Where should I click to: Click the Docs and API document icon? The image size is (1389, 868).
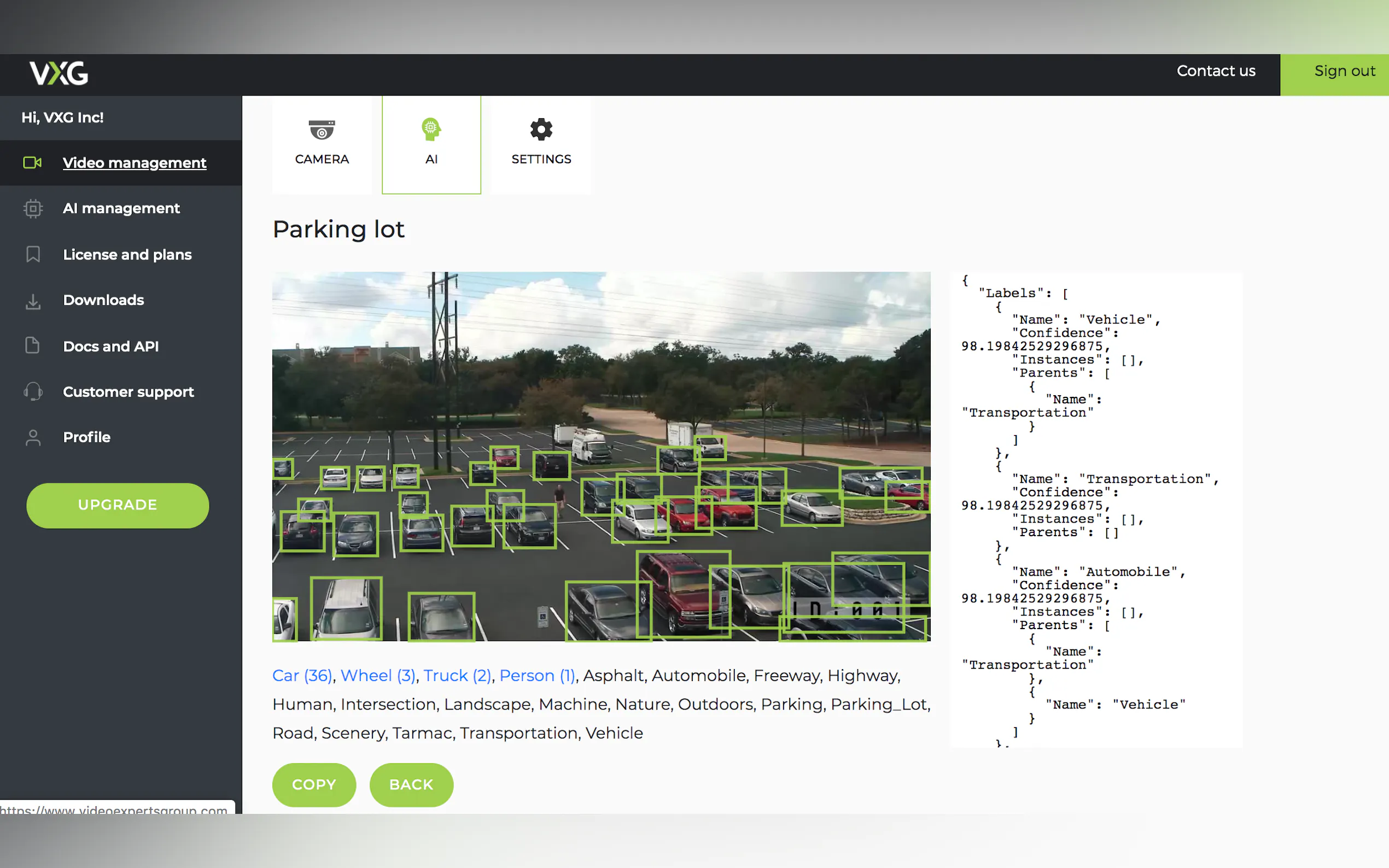[33, 345]
